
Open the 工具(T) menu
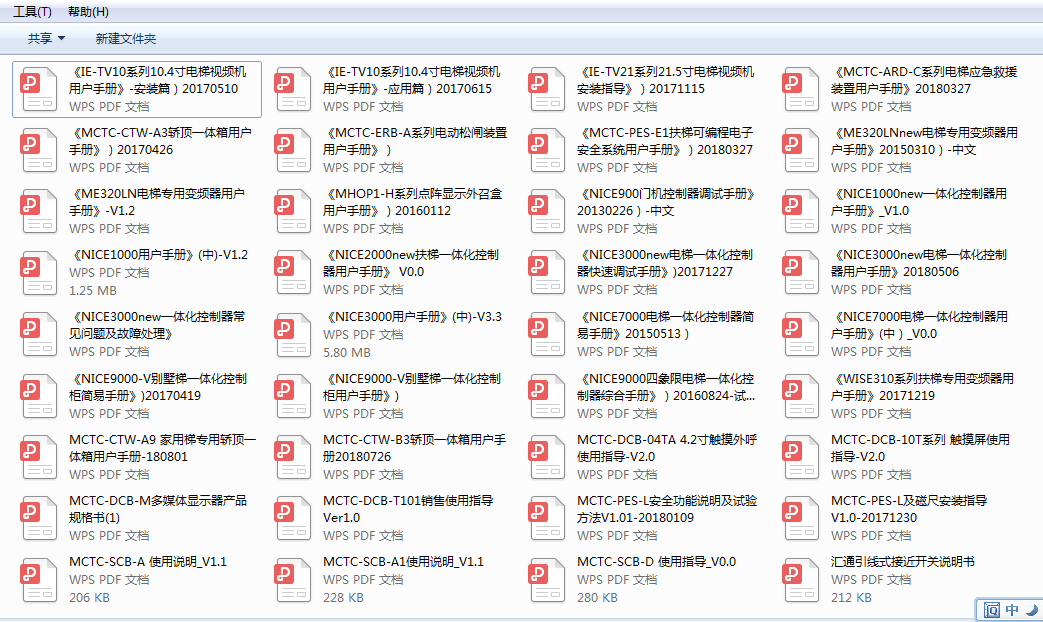tap(32, 11)
